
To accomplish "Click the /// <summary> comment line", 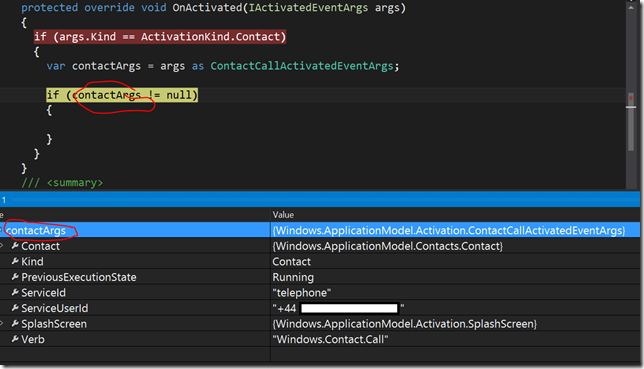I will coord(62,183).
